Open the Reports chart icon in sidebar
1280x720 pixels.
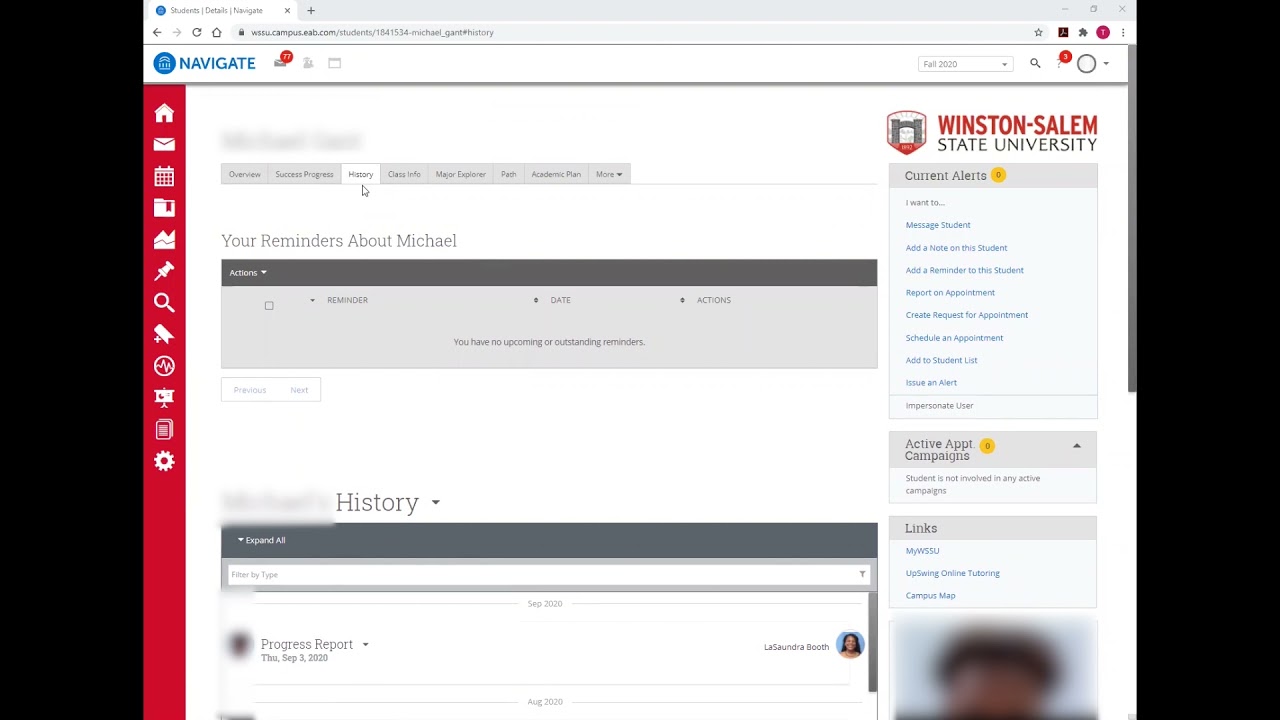pyautogui.click(x=164, y=239)
